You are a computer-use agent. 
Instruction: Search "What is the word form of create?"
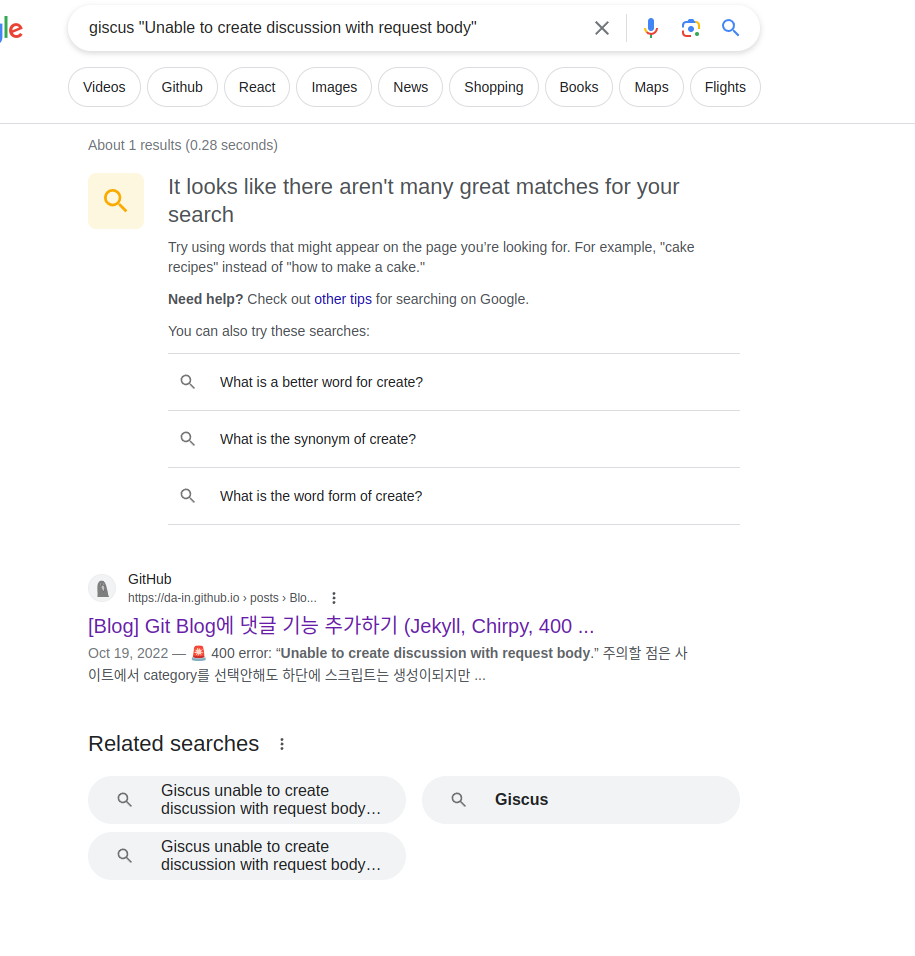point(321,496)
